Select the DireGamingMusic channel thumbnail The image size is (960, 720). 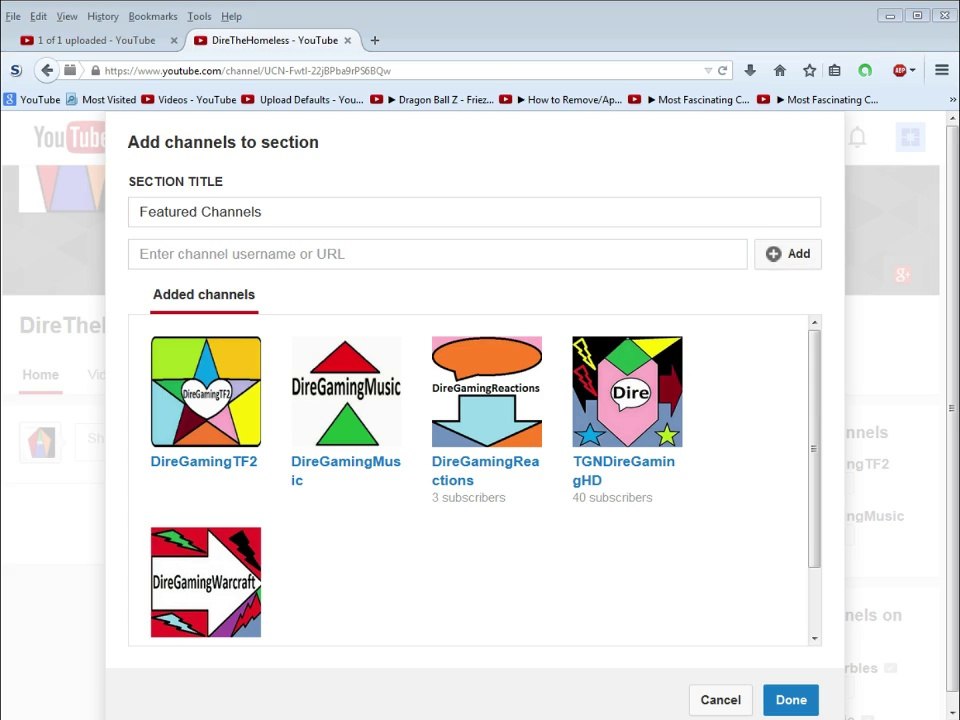[x=347, y=391]
